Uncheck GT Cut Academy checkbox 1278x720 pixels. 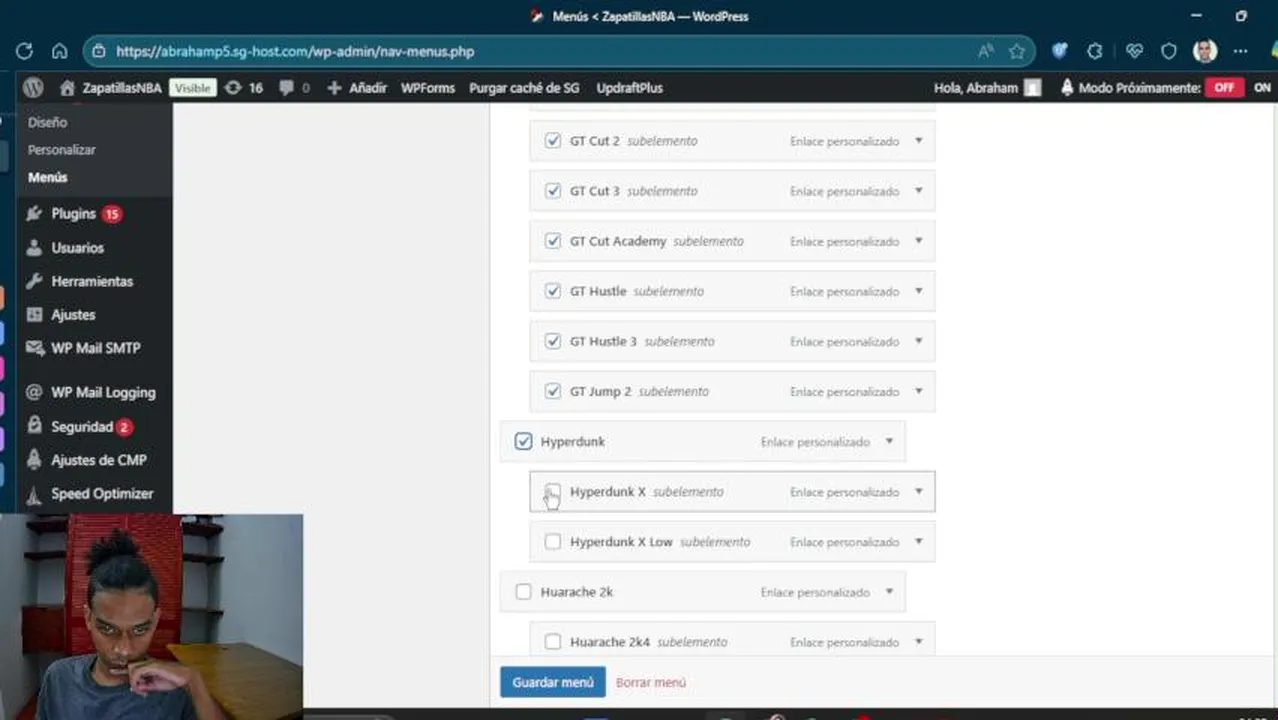pos(553,241)
